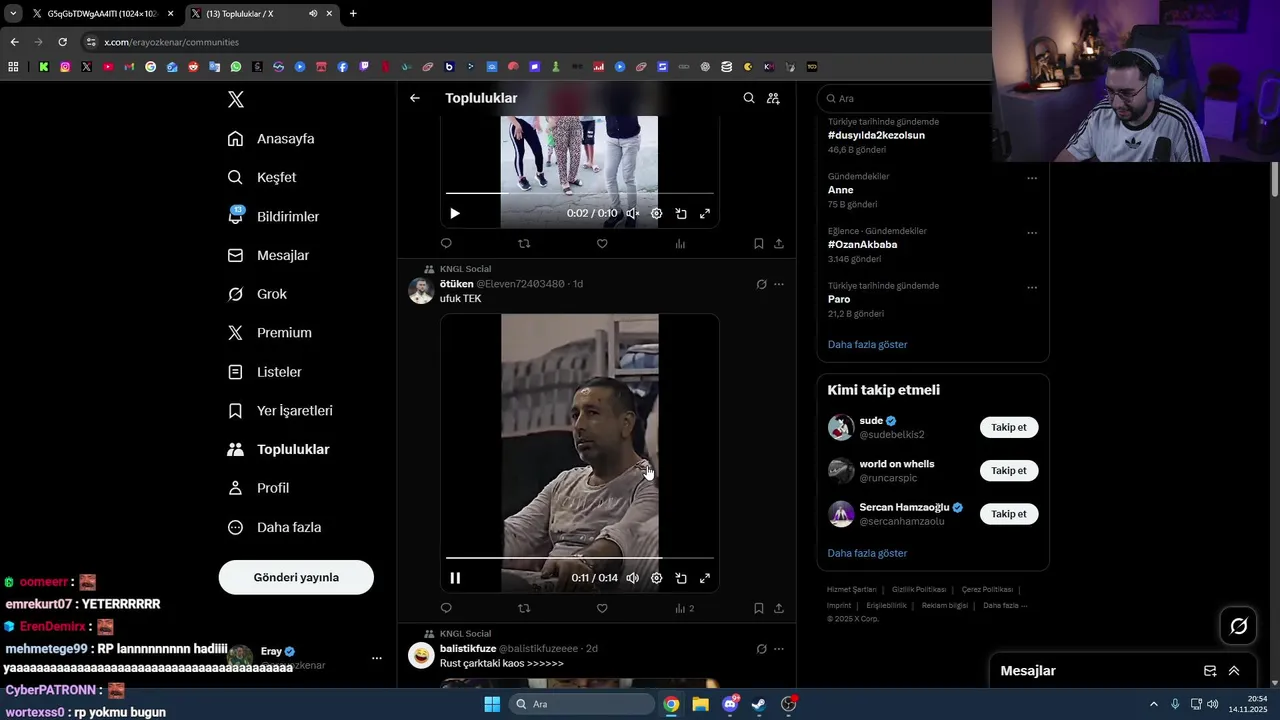Click the X logo in sidebar
1280x720 pixels.
236,99
